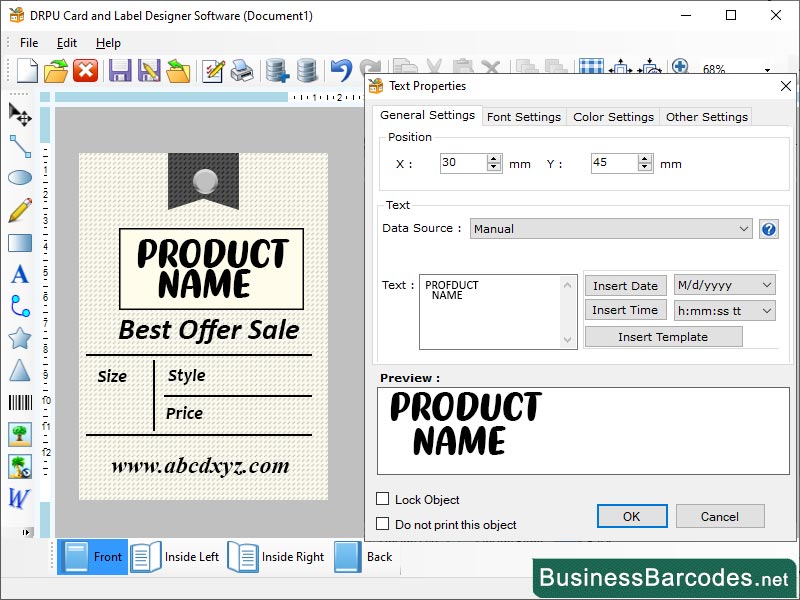This screenshot has height=600, width=800.
Task: Select the Pencil drawing tool
Action: [x=18, y=210]
